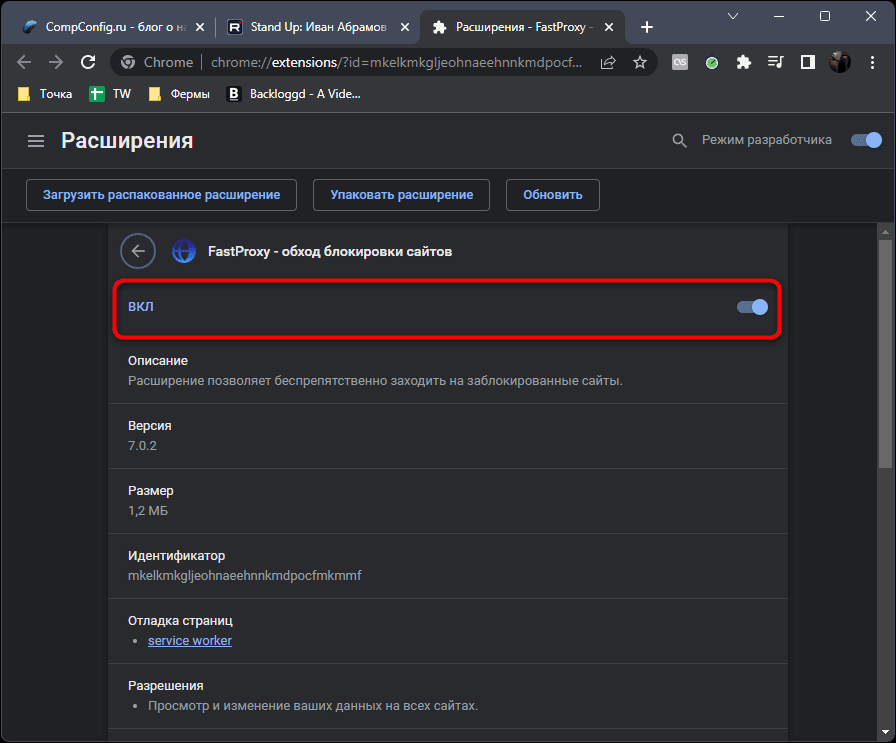
Task: Go forward in browser history
Action: point(56,62)
